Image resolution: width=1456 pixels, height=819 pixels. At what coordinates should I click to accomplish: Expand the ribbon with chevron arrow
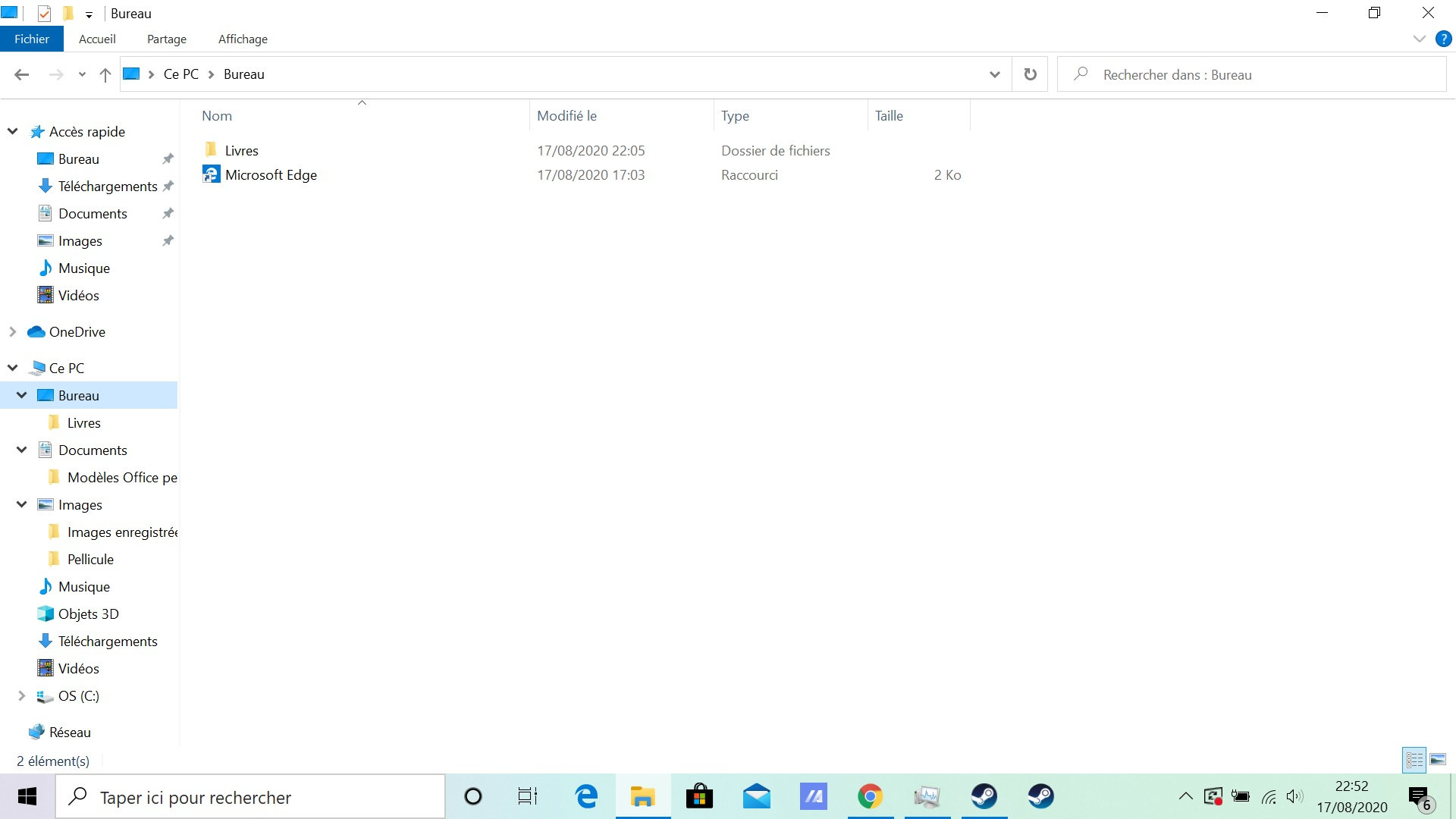(x=1419, y=39)
